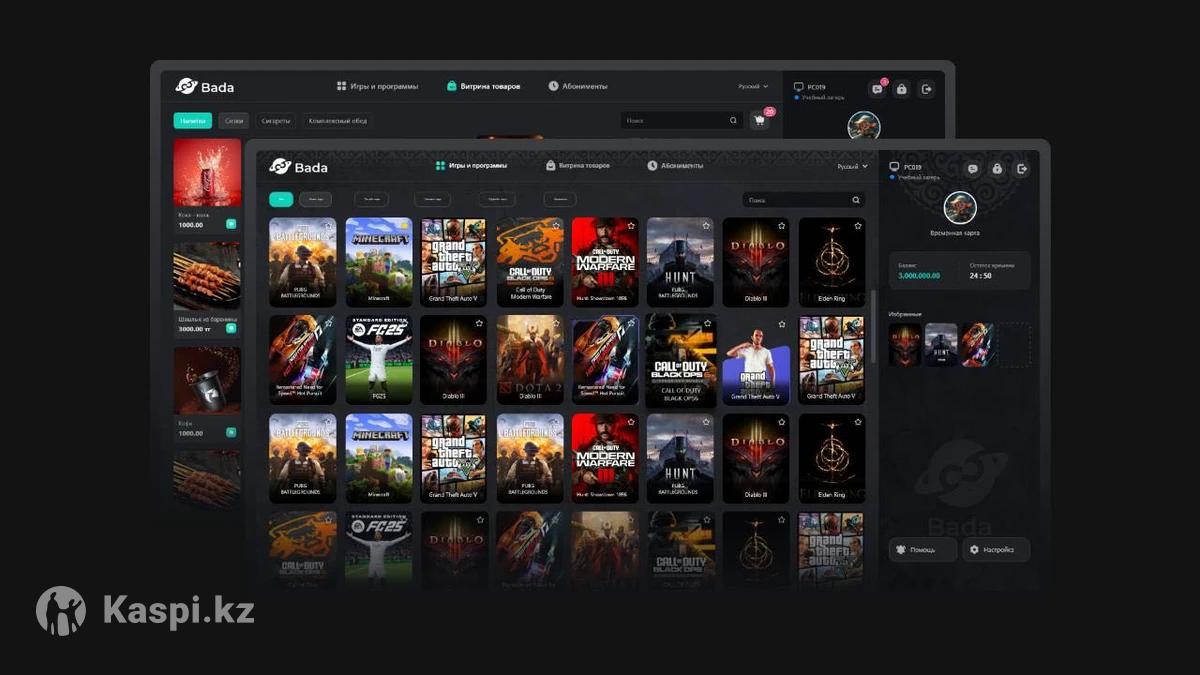This screenshot has height=675, width=1200.
Task: Switch to Игры и программы tab
Action: tap(470, 166)
